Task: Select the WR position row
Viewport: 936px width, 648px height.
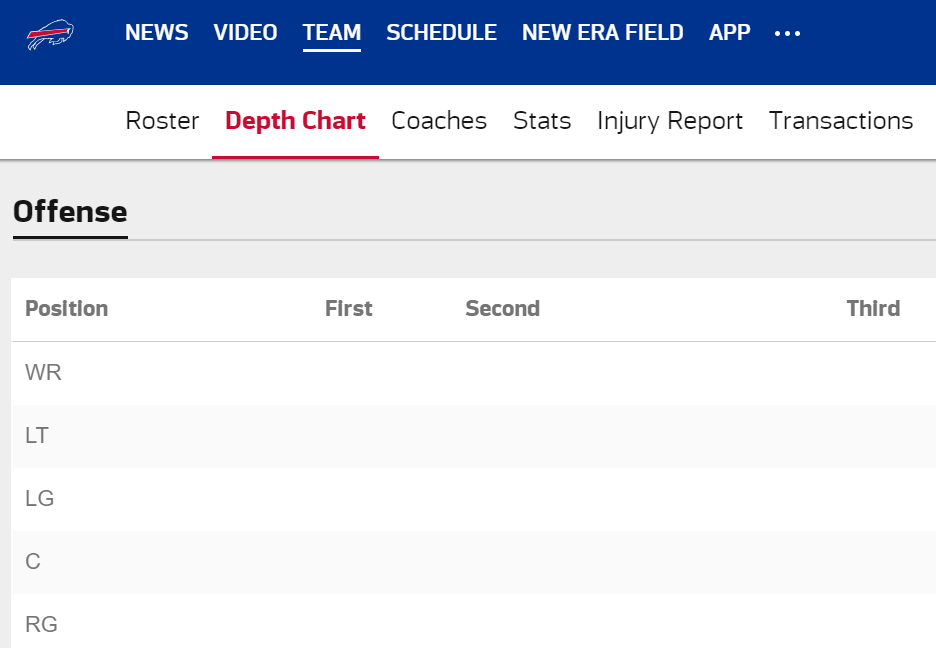Action: point(474,372)
